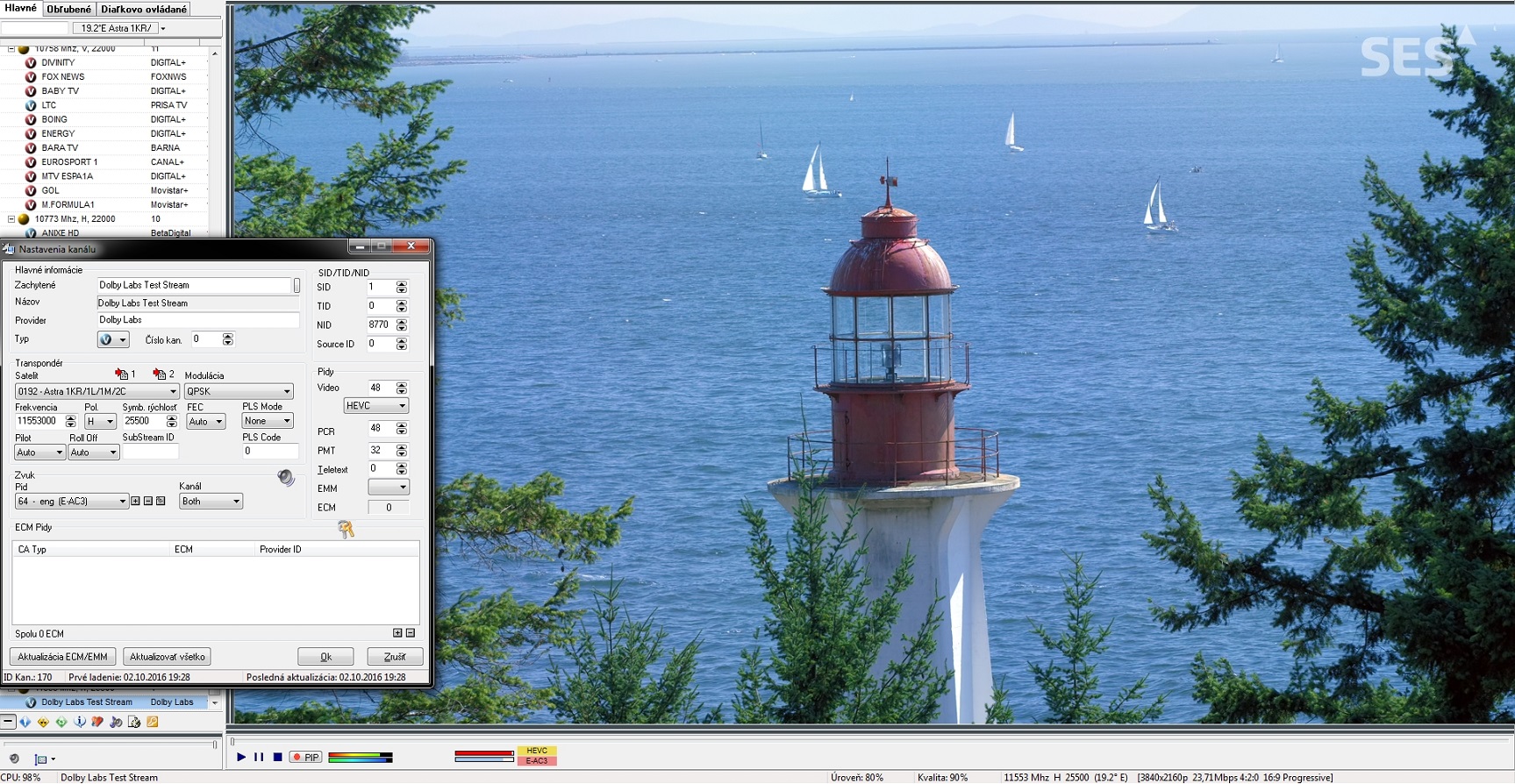Click the Frekvencia 11553000 stepper

(x=70, y=422)
